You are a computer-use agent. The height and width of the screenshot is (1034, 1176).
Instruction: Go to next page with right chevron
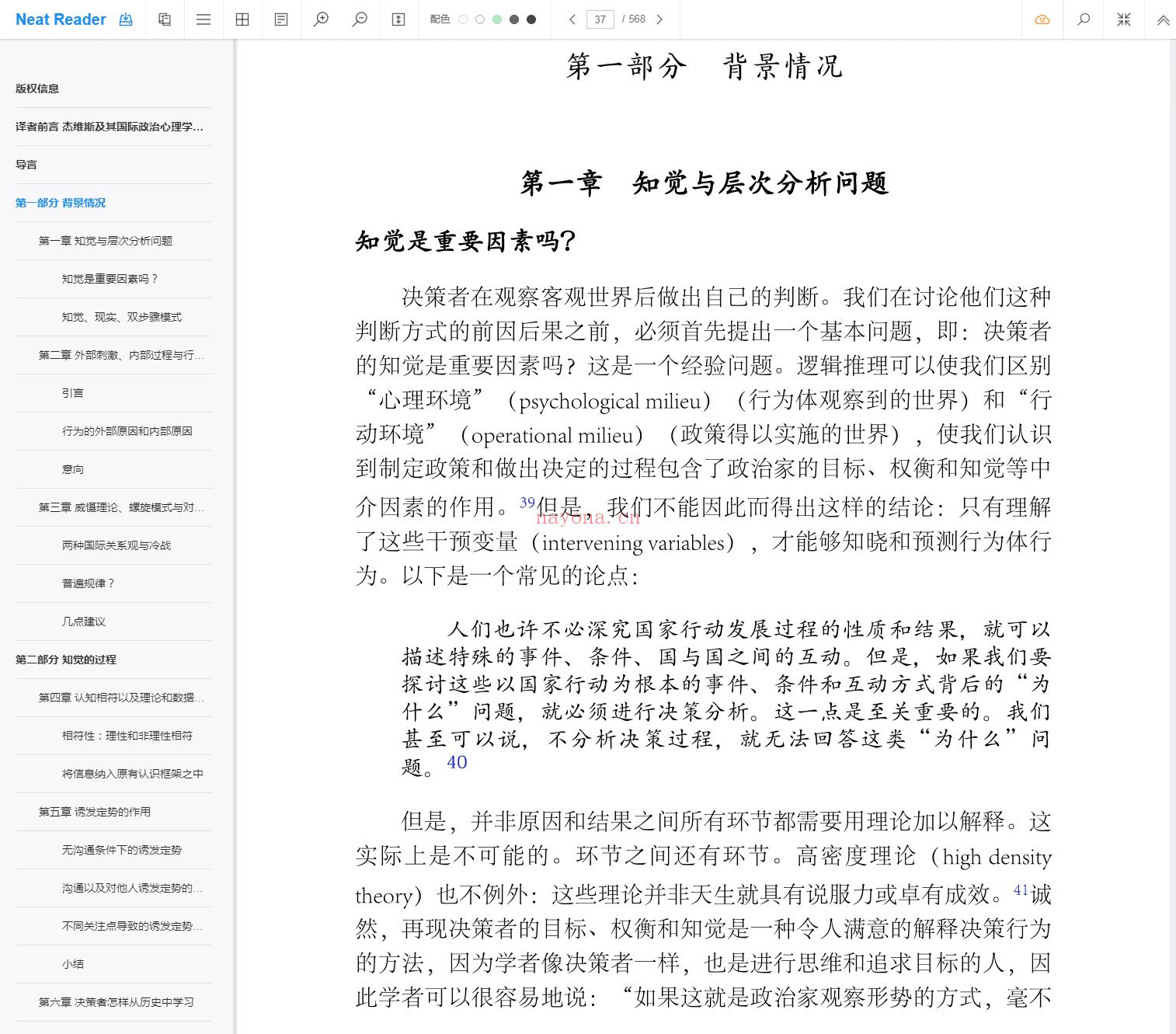[659, 19]
